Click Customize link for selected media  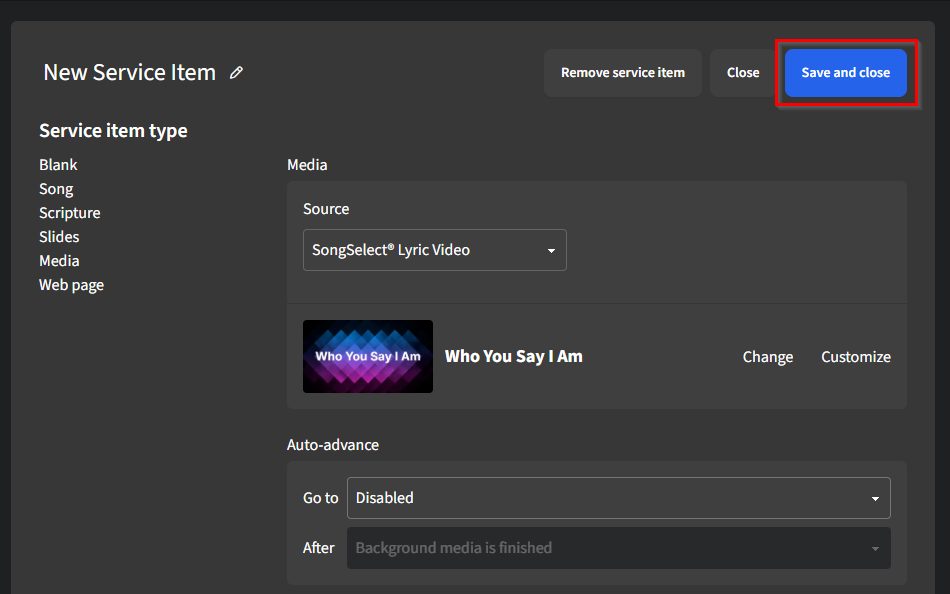pyautogui.click(x=855, y=357)
